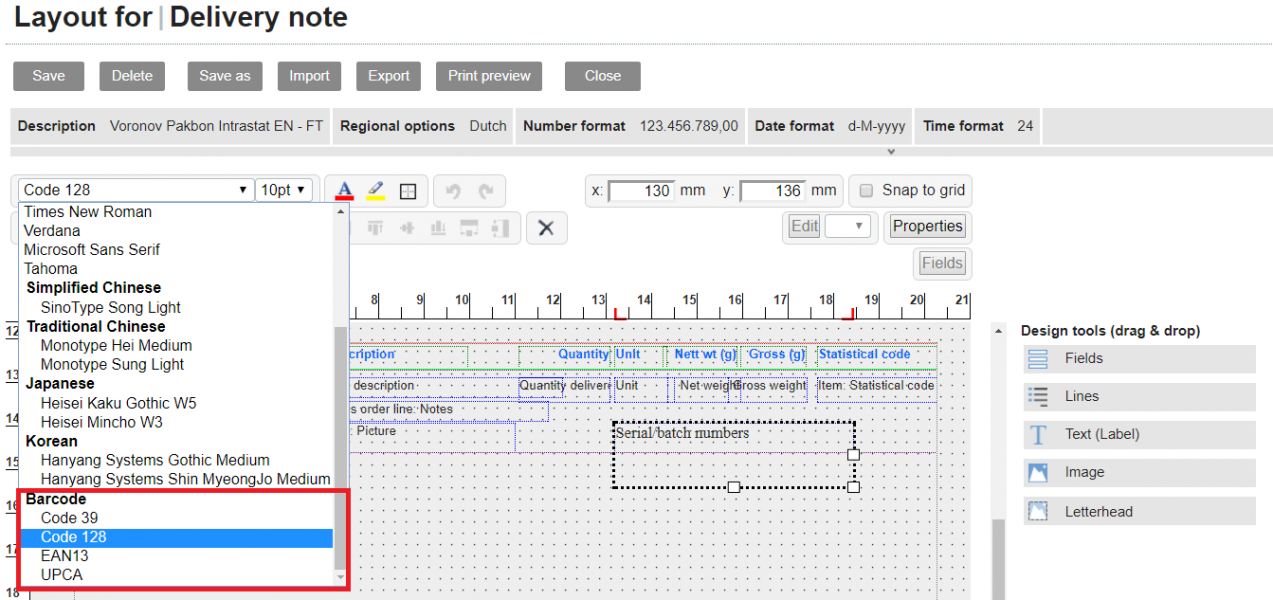This screenshot has width=1273, height=600.
Task: Select the Letterhead design tool
Action: pos(1139,511)
